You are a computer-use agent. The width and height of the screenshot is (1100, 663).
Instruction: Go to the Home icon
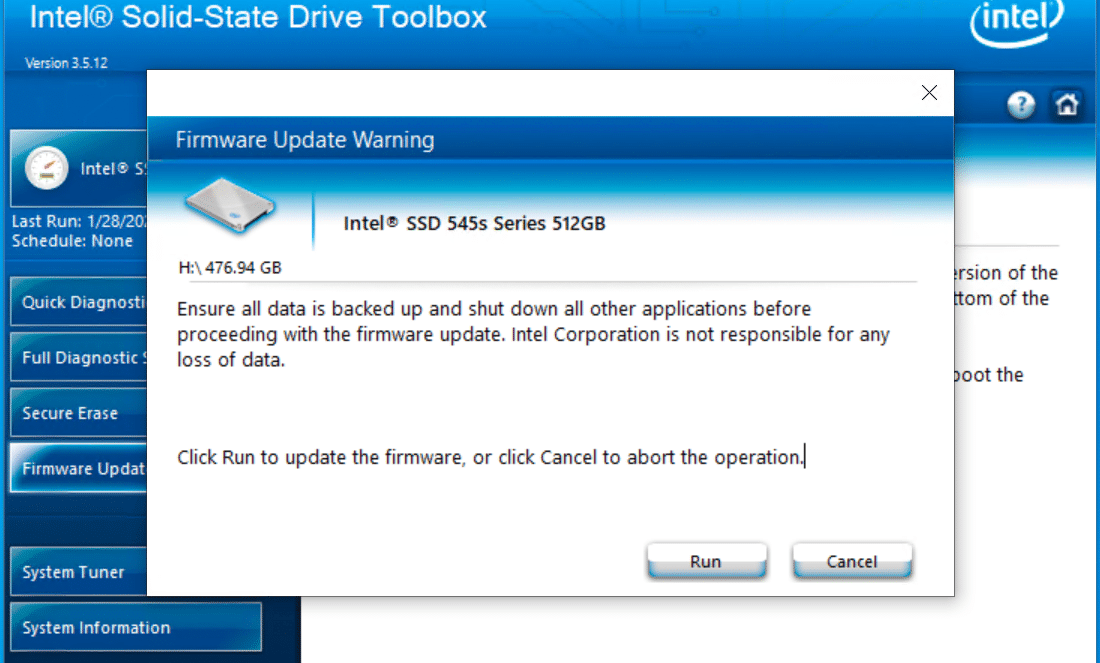1067,105
